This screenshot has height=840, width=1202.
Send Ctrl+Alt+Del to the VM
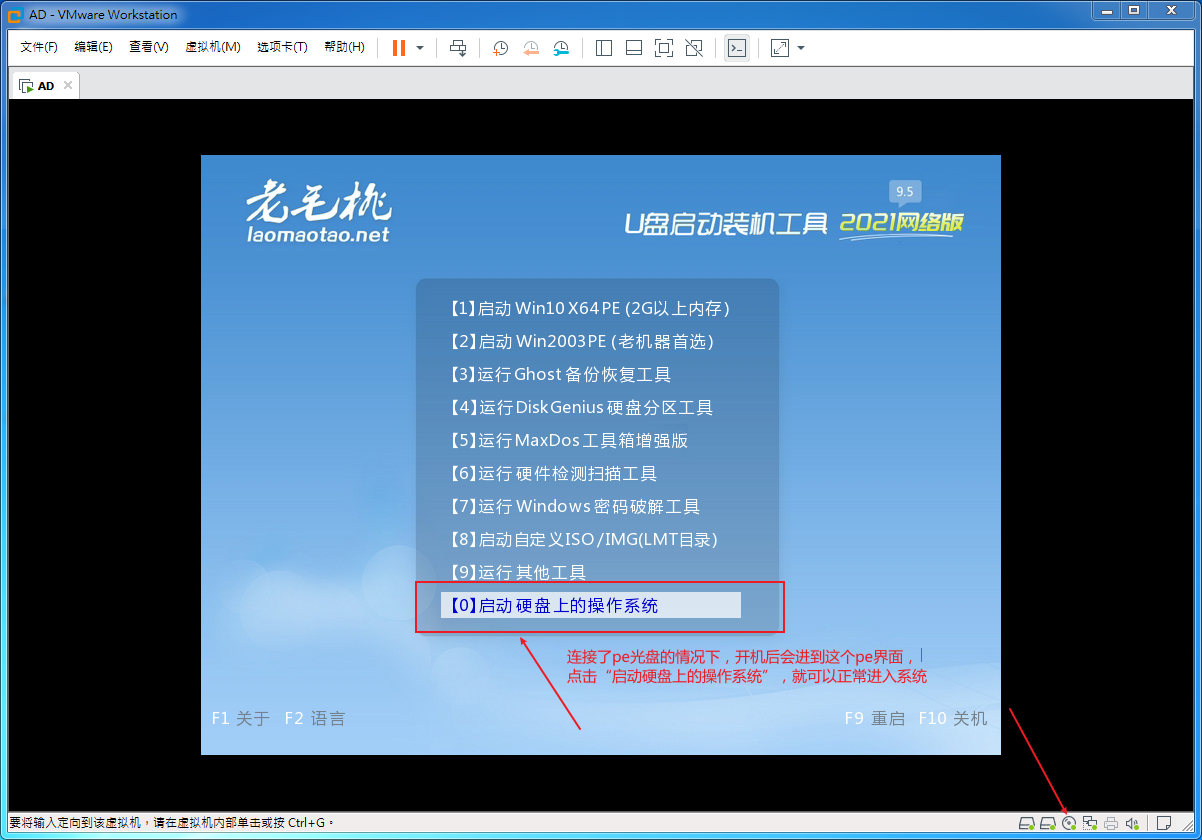[x=458, y=47]
